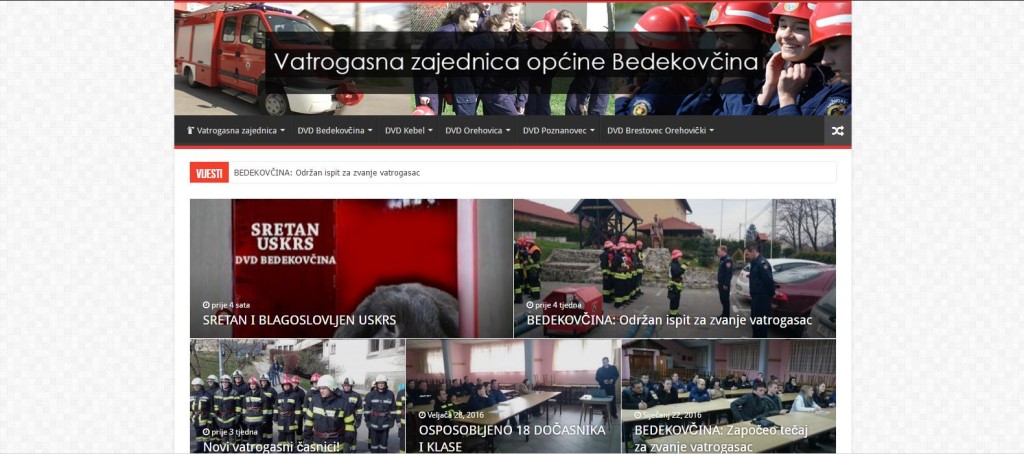Image resolution: width=1024 pixels, height=454 pixels.
Task: Expand the DVD Kebel menu arrow
Action: coord(430,131)
